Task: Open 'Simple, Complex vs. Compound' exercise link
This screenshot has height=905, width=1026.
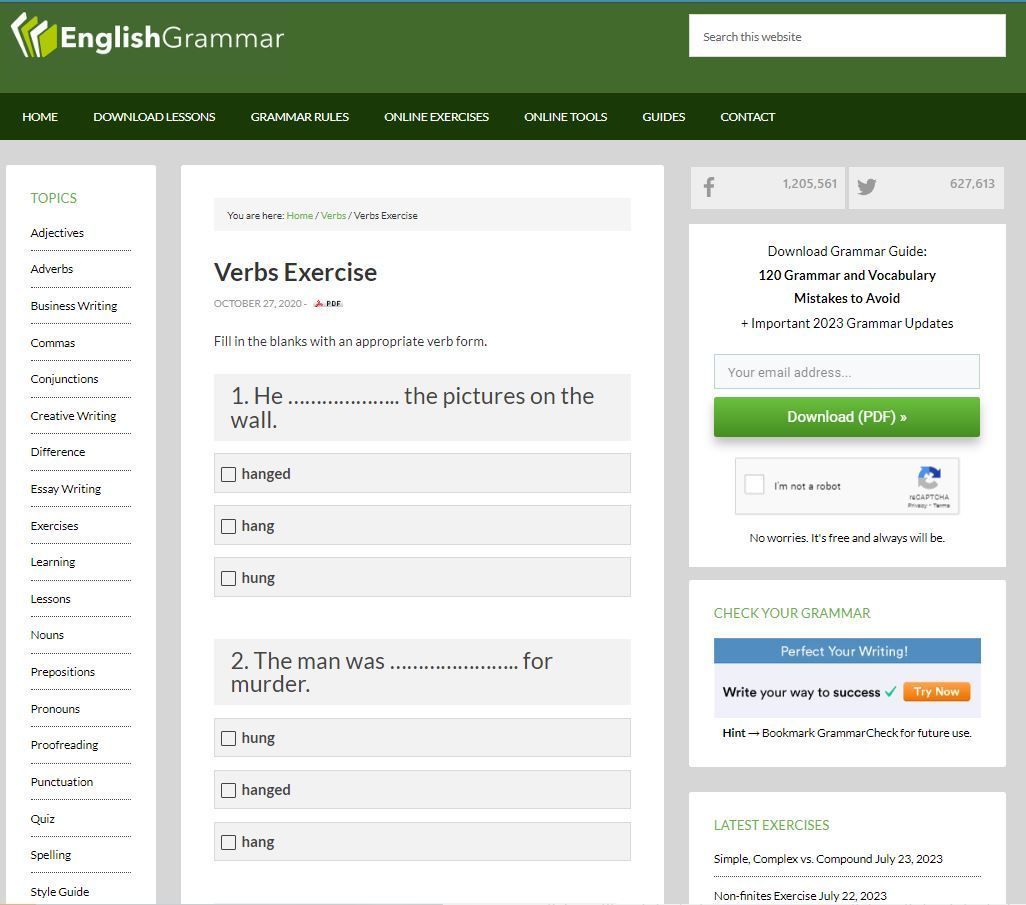Action: 792,859
